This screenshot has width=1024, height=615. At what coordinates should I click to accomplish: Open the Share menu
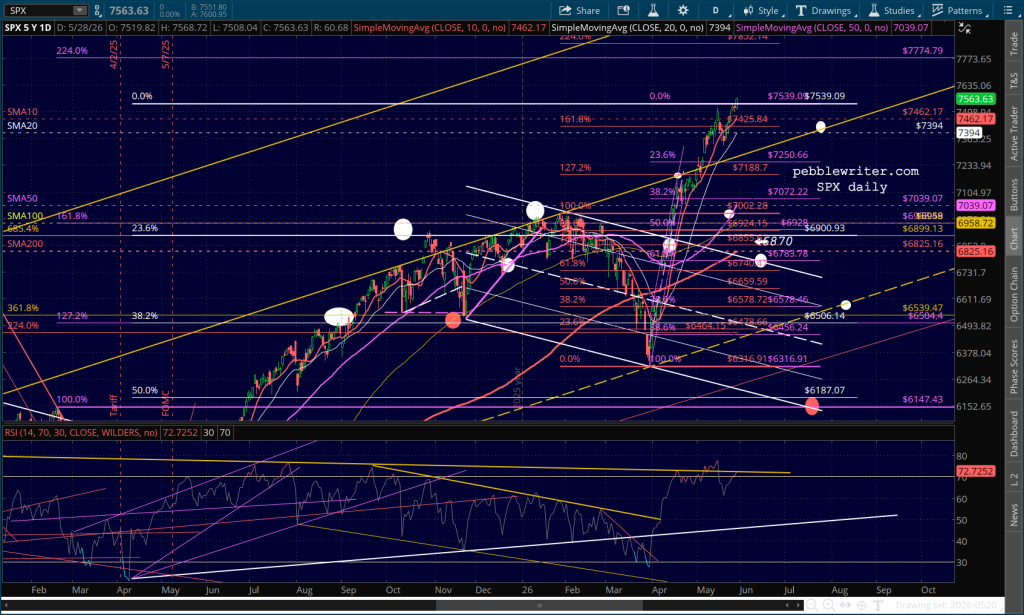pyautogui.click(x=579, y=10)
